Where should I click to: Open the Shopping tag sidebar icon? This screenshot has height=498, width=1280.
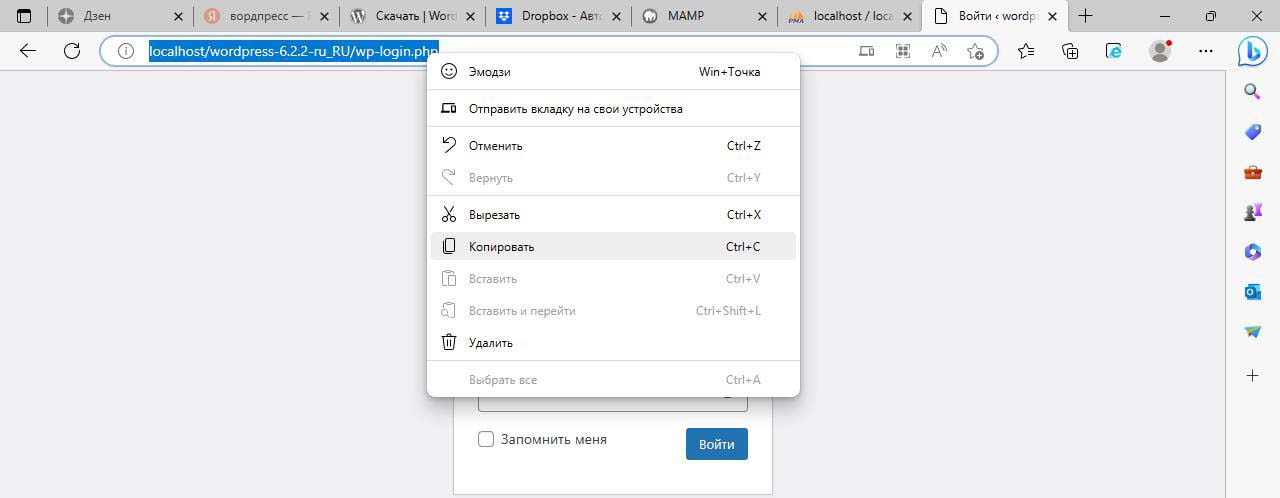tap(1252, 132)
